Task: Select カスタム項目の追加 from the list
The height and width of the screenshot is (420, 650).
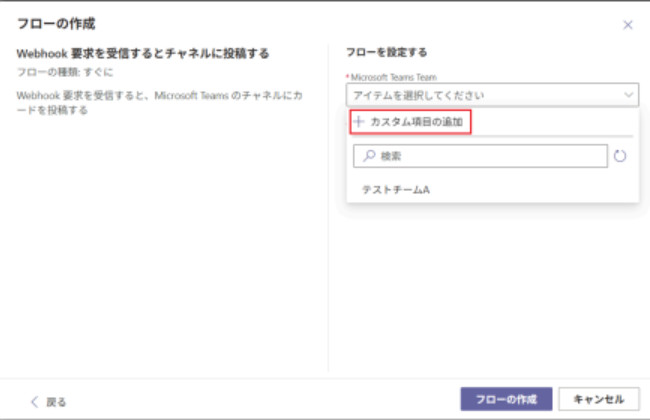Action: (x=416, y=122)
